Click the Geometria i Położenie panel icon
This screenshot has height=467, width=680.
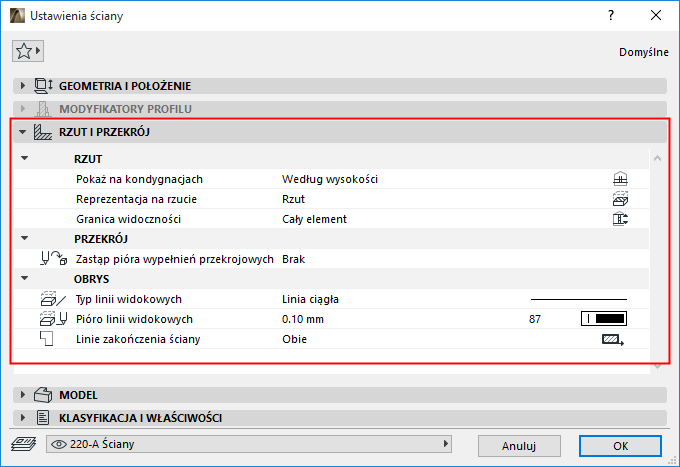(x=43, y=86)
